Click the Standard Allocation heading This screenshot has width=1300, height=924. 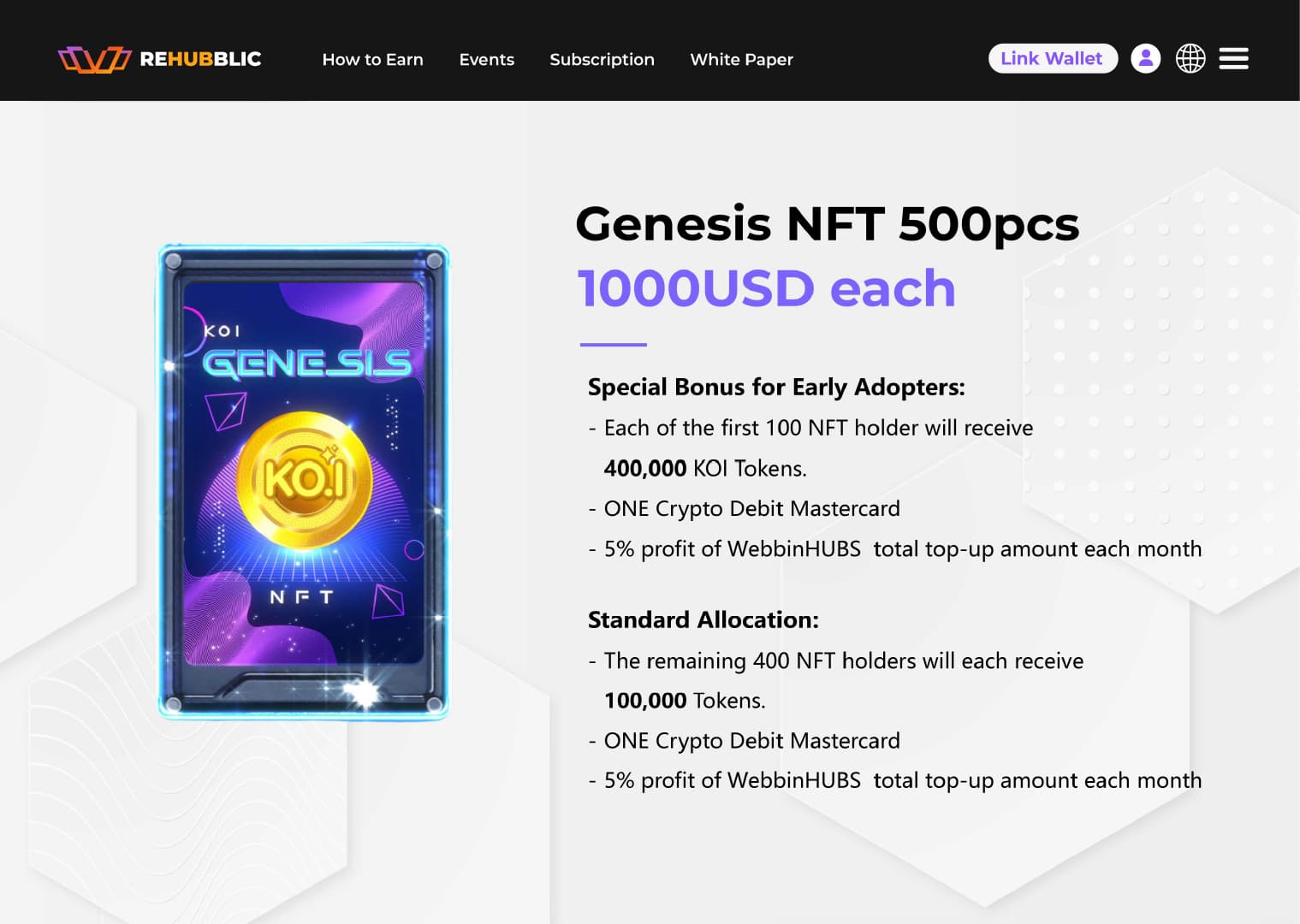[x=703, y=619]
